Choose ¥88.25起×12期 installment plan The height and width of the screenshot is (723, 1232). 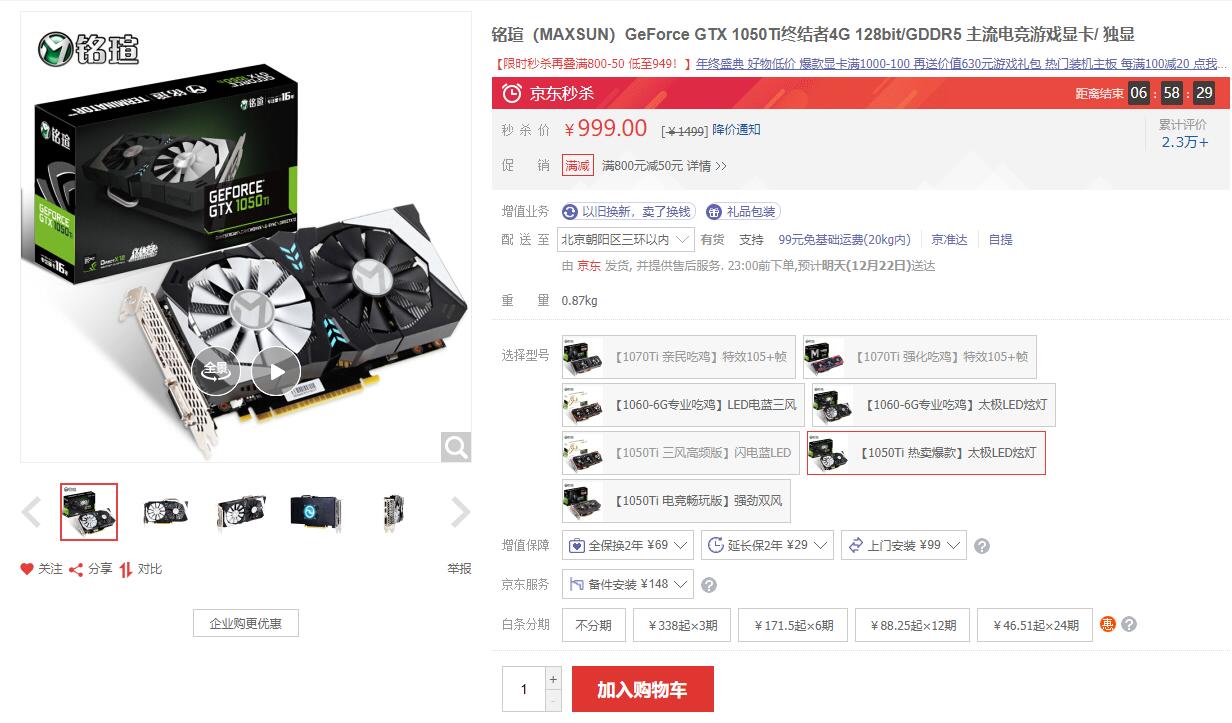pyautogui.click(x=913, y=625)
